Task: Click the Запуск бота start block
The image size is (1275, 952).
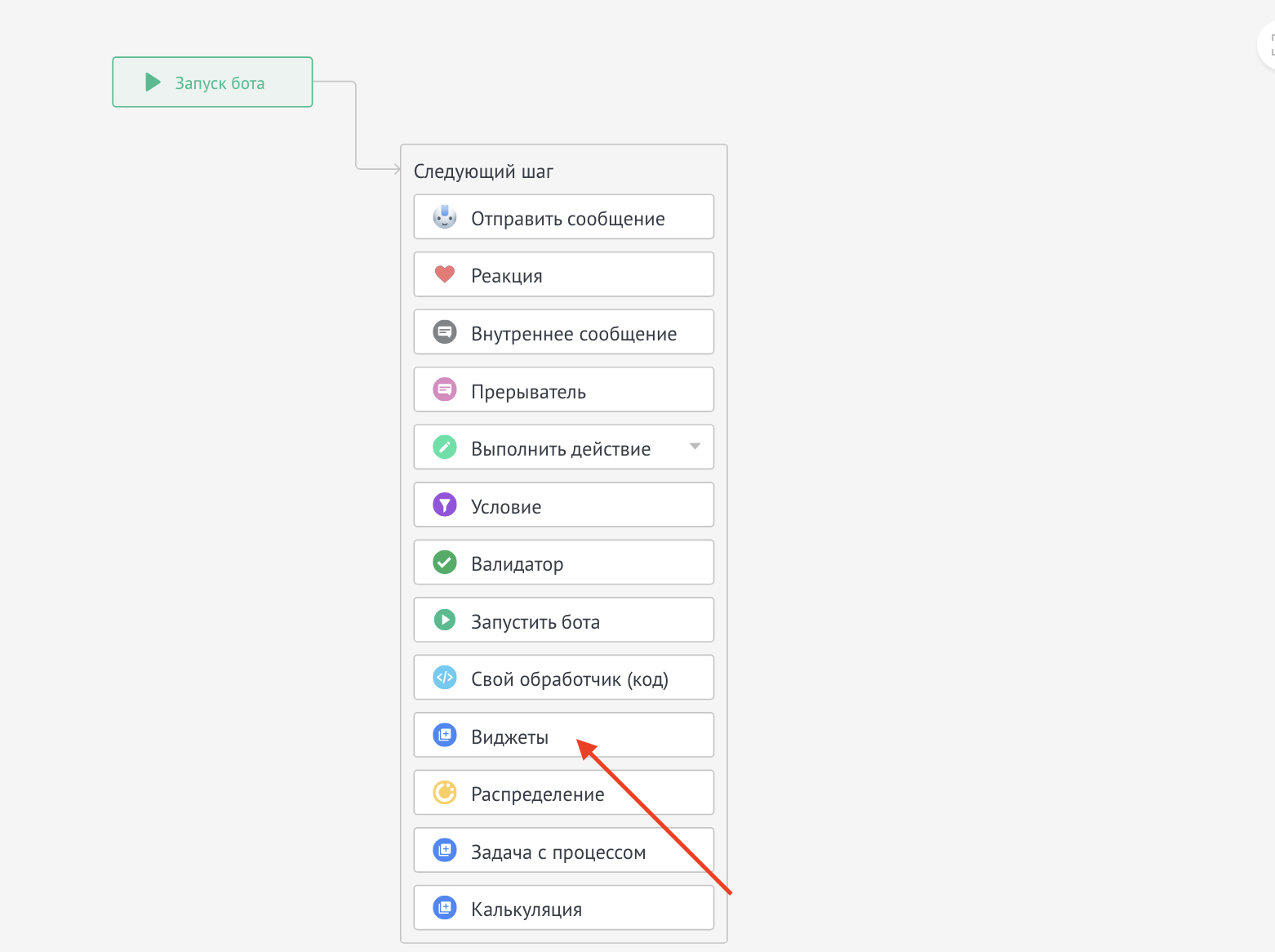Action: [212, 82]
